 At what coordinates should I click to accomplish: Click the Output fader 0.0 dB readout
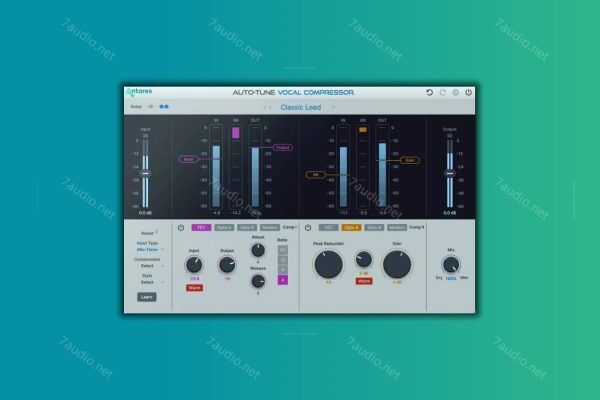(450, 213)
